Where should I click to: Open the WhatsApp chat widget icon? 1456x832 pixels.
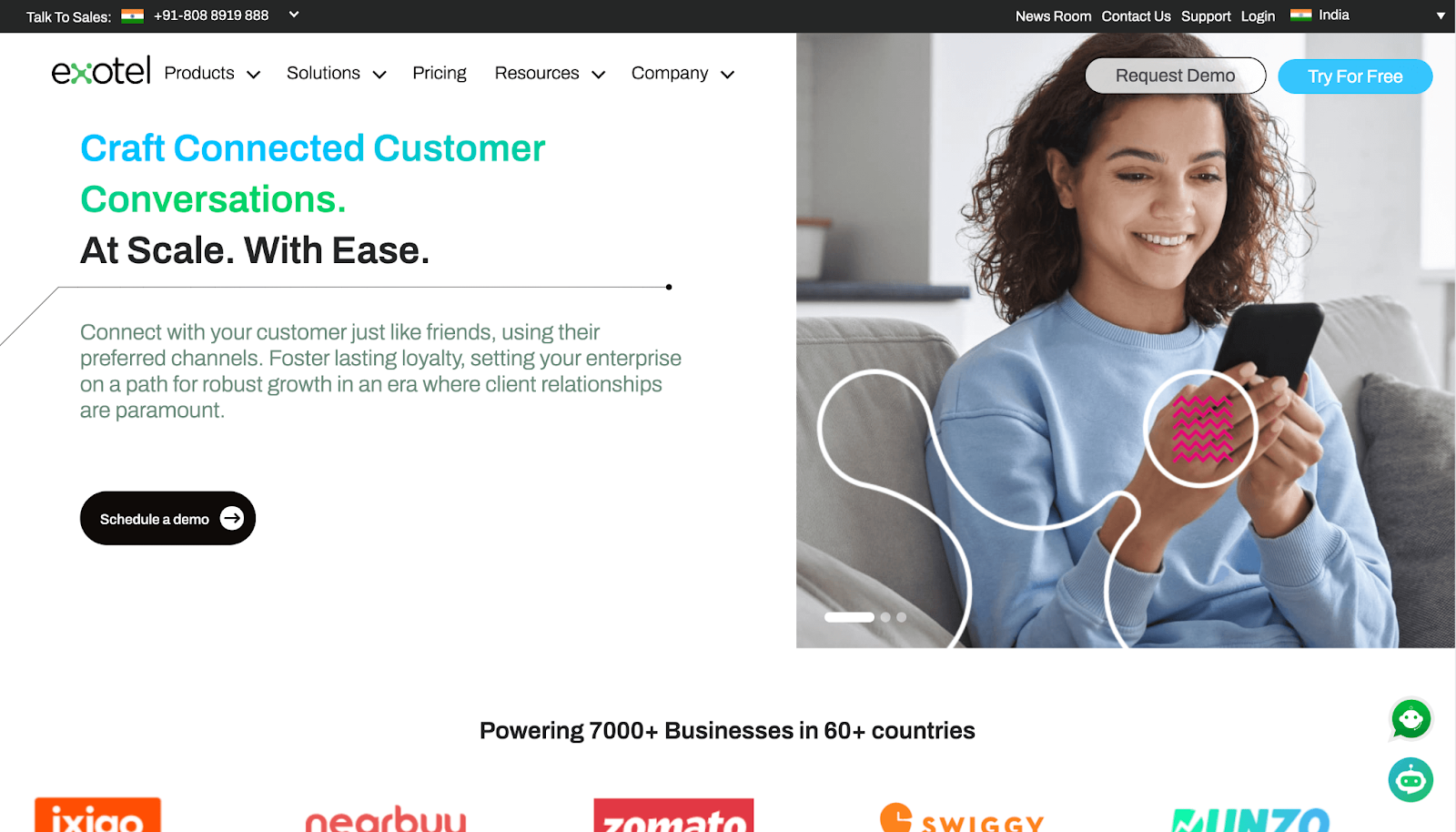click(1410, 719)
